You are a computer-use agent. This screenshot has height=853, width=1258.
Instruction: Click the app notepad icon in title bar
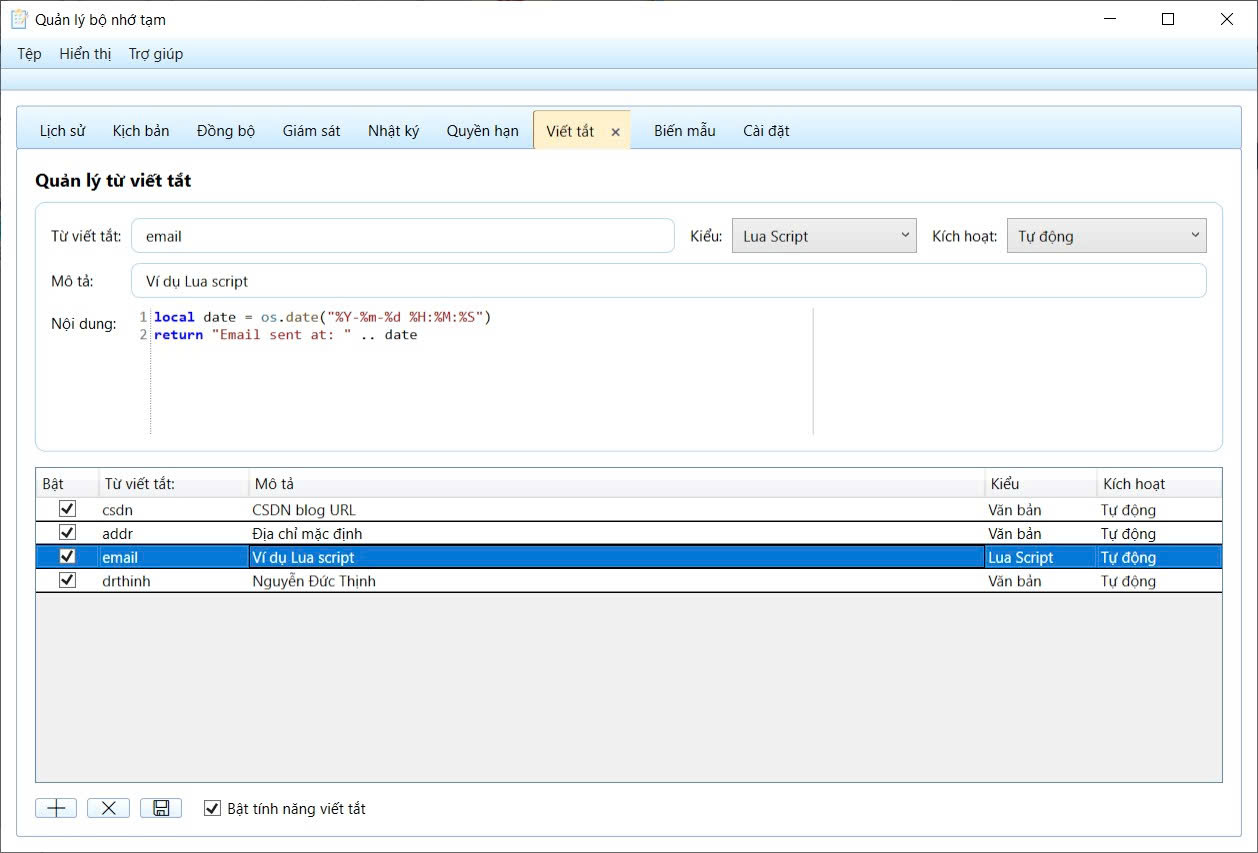(x=18, y=19)
